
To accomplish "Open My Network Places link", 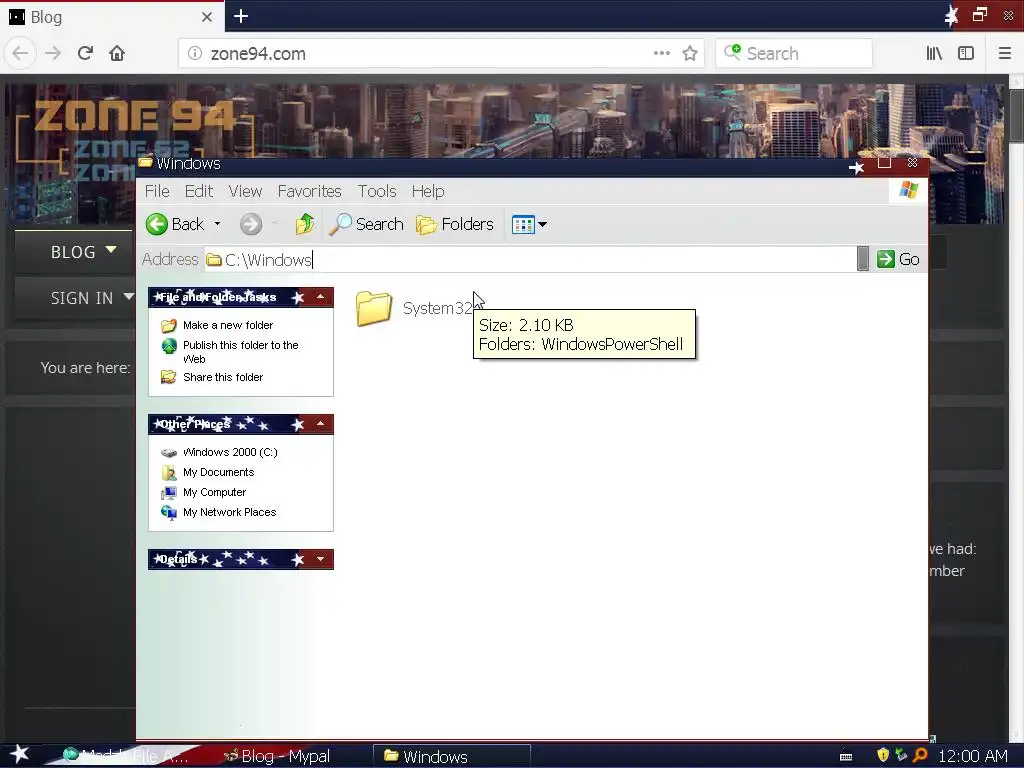I will click(229, 512).
